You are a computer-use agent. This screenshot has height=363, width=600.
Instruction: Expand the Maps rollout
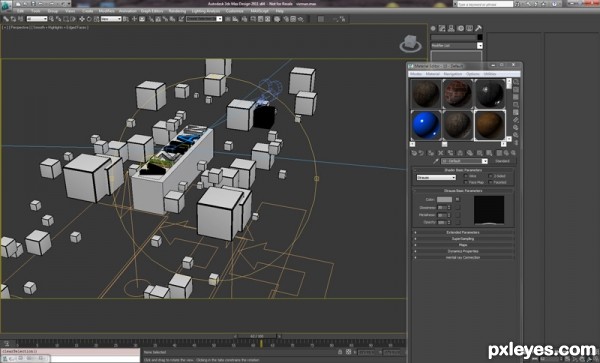(x=463, y=245)
